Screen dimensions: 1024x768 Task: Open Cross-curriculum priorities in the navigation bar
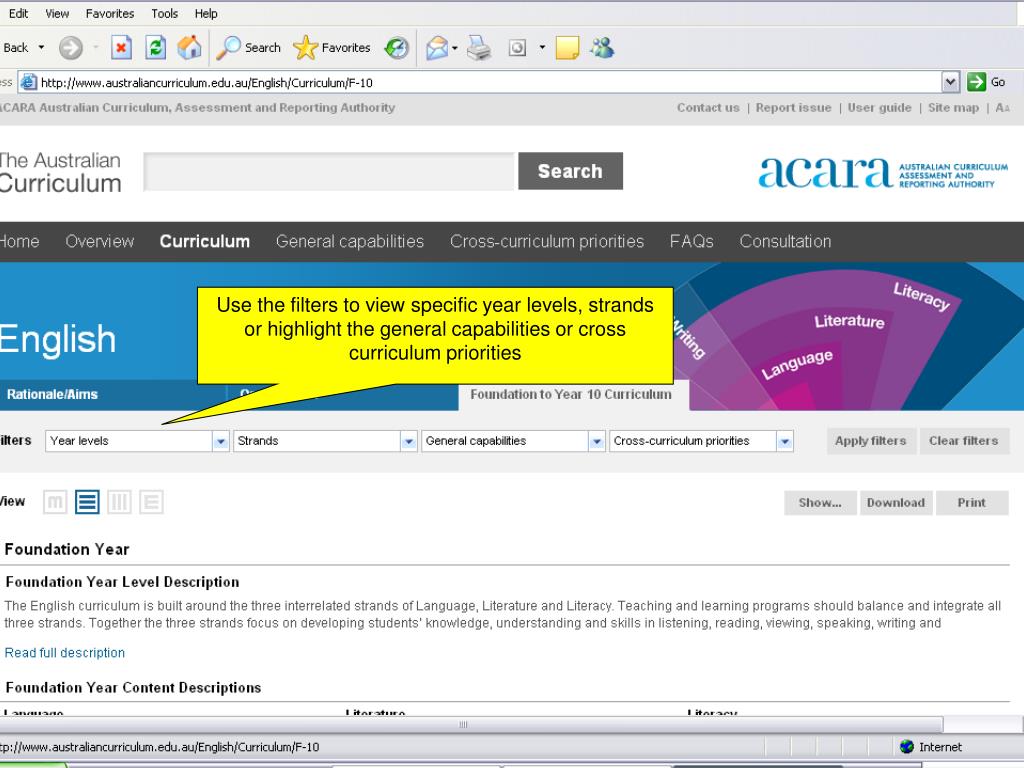coord(547,242)
